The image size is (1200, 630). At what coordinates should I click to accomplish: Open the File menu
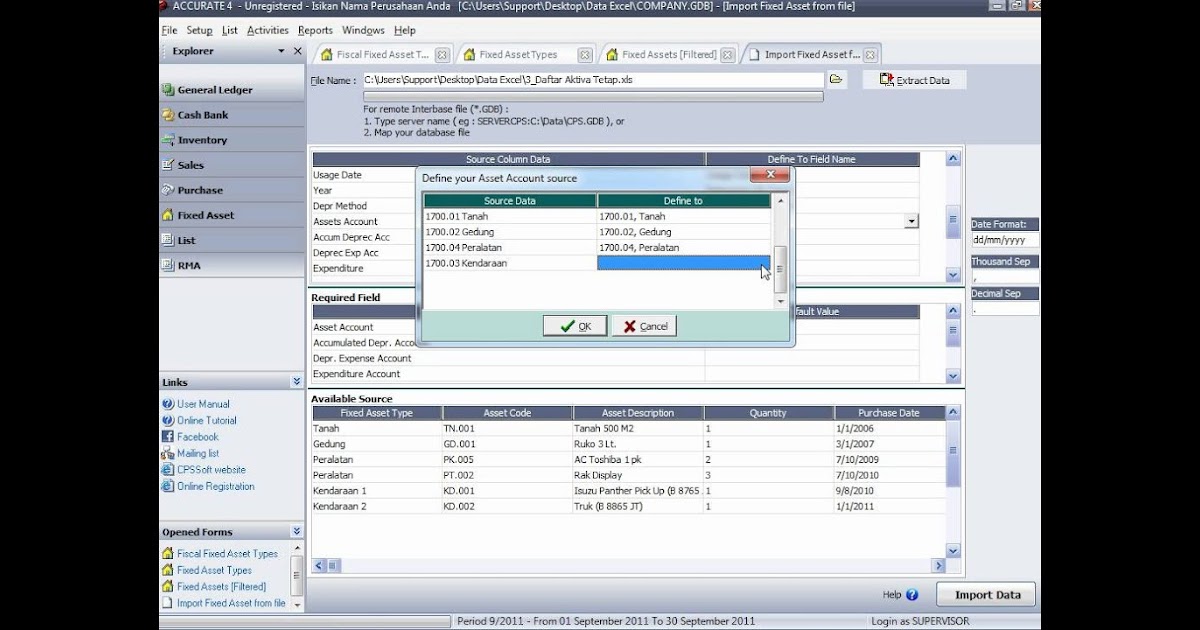click(169, 31)
